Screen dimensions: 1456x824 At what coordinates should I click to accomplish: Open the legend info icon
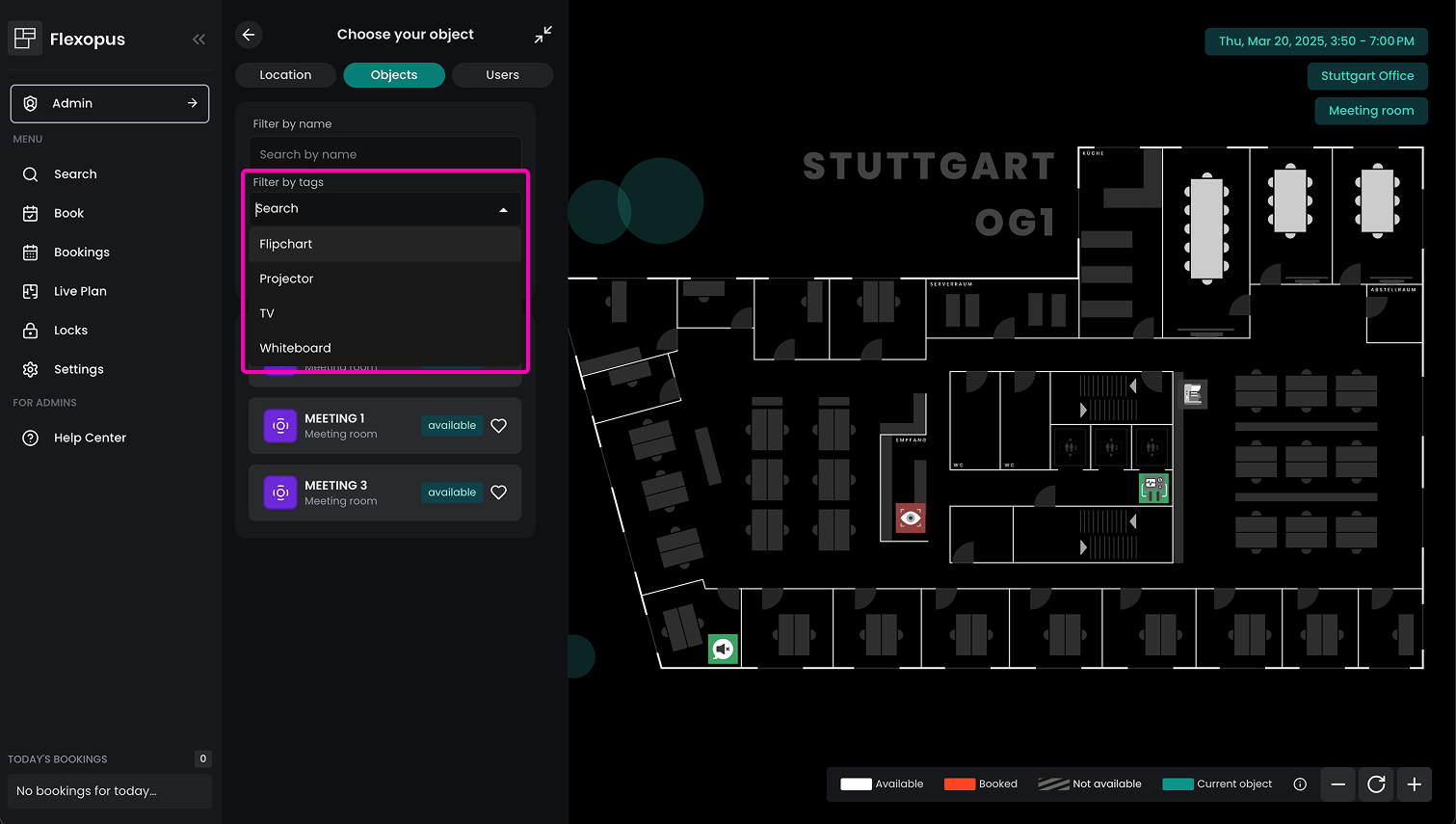point(1300,784)
